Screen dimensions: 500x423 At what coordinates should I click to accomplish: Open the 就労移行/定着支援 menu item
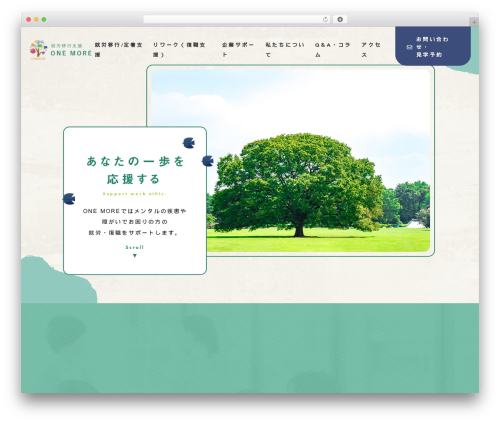coord(119,50)
